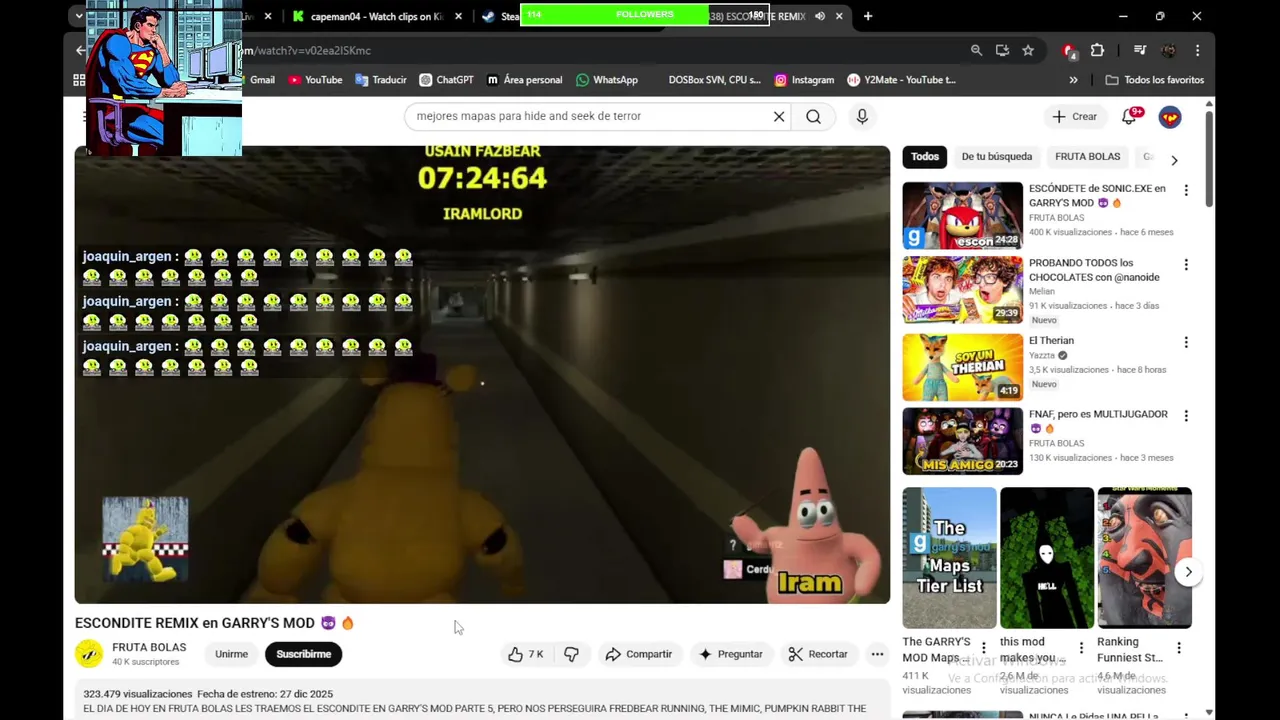
Task: Run the search with the magnifier icon
Action: 814,116
